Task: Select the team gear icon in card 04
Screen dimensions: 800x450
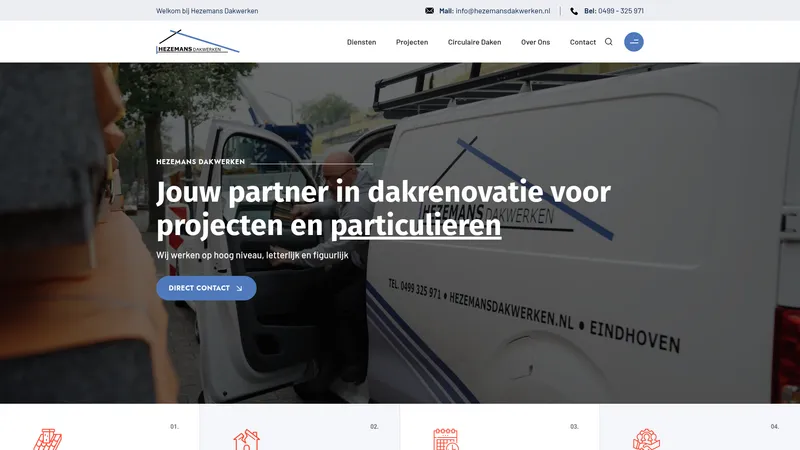Action: point(646,439)
